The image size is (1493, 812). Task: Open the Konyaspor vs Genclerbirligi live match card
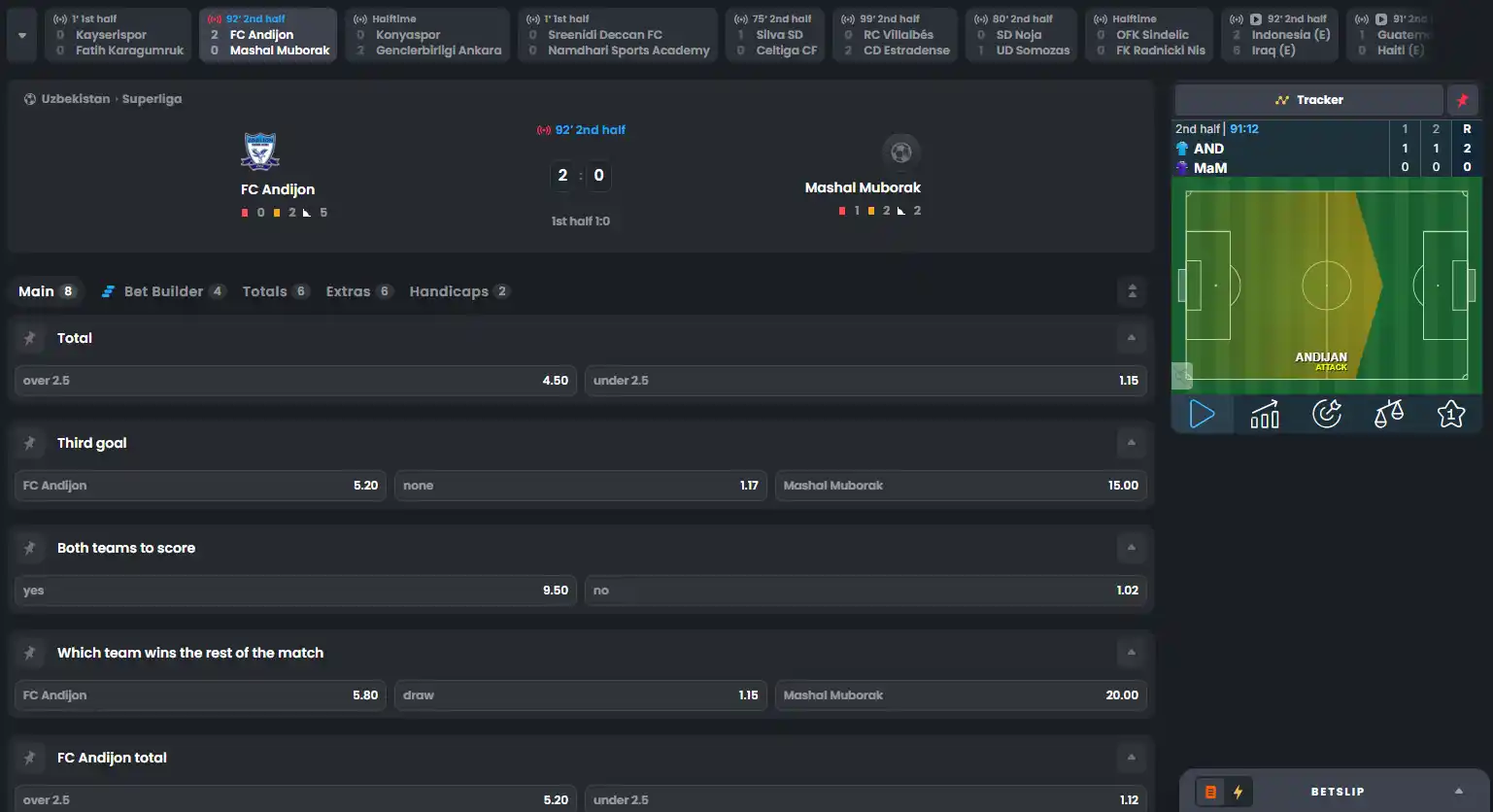(427, 35)
